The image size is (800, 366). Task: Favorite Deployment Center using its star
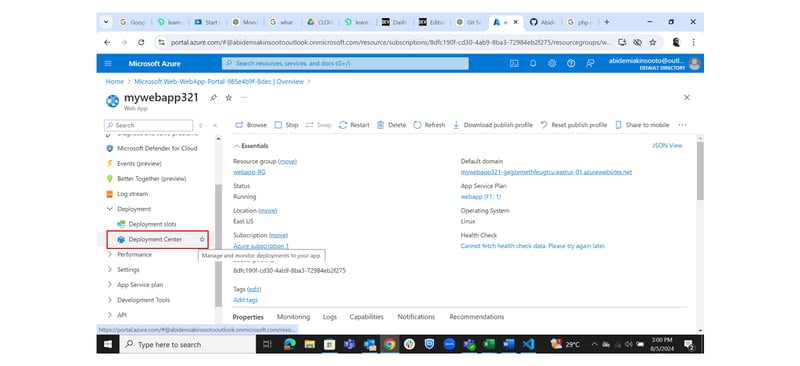pos(202,239)
